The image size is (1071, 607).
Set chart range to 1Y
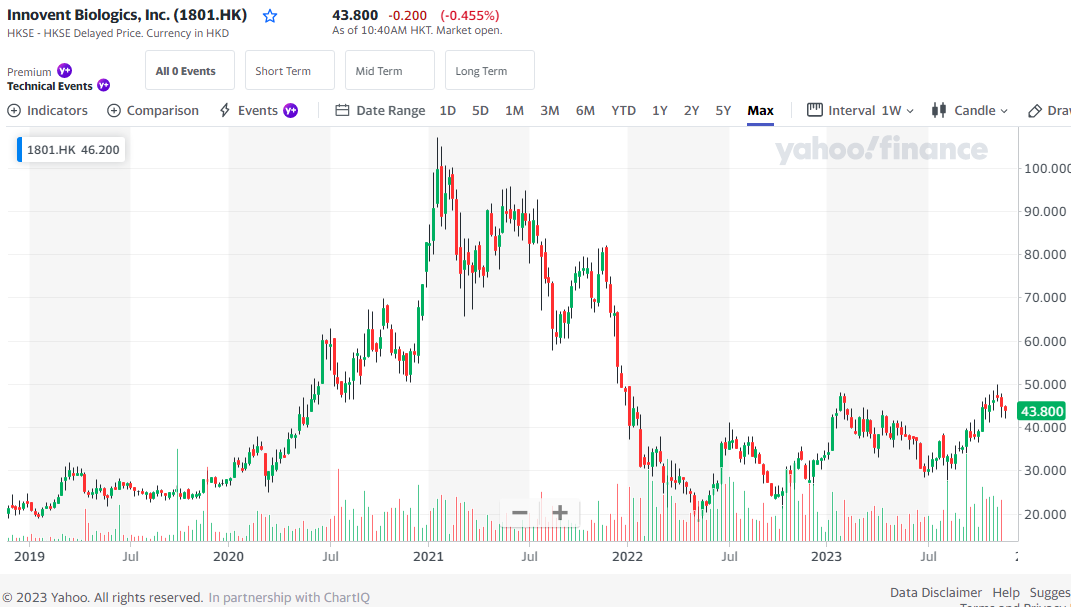(x=659, y=111)
